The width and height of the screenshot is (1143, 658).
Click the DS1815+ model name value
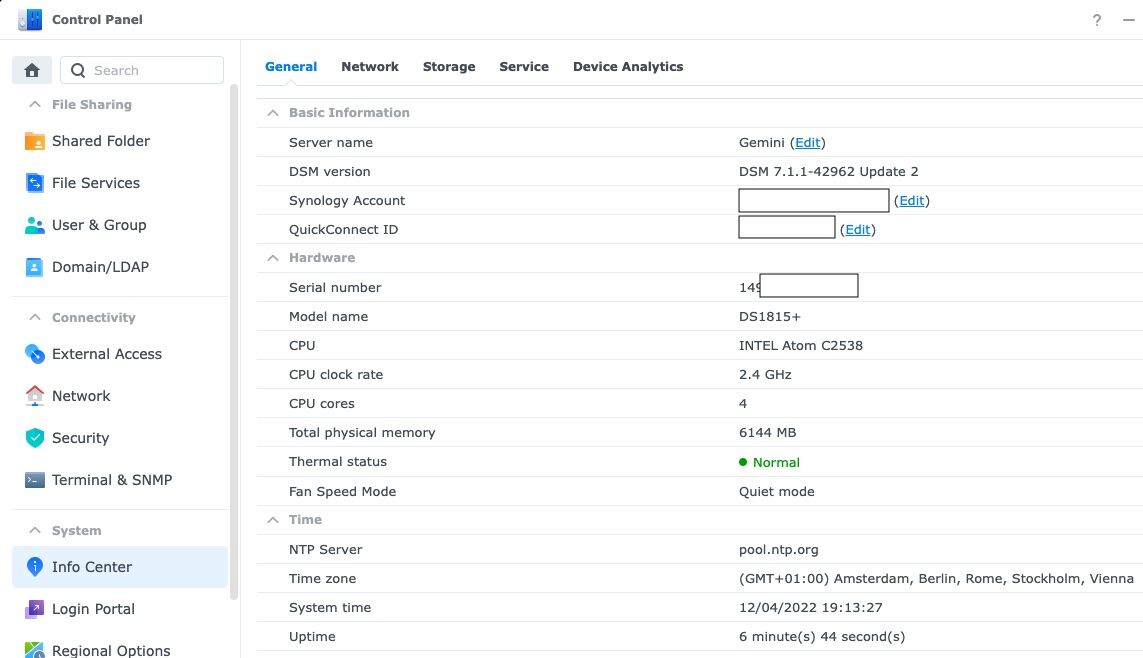[769, 316]
